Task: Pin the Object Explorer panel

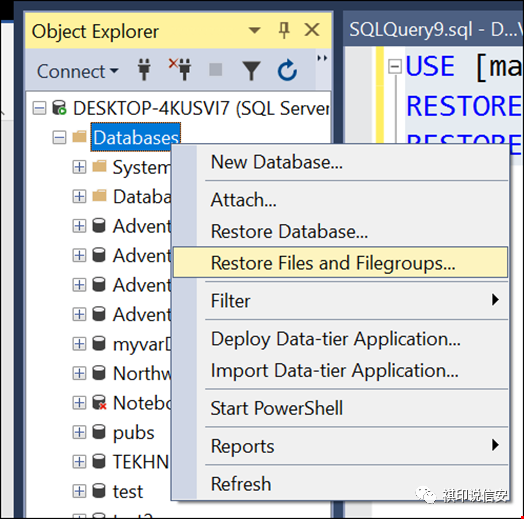Action: [x=284, y=30]
